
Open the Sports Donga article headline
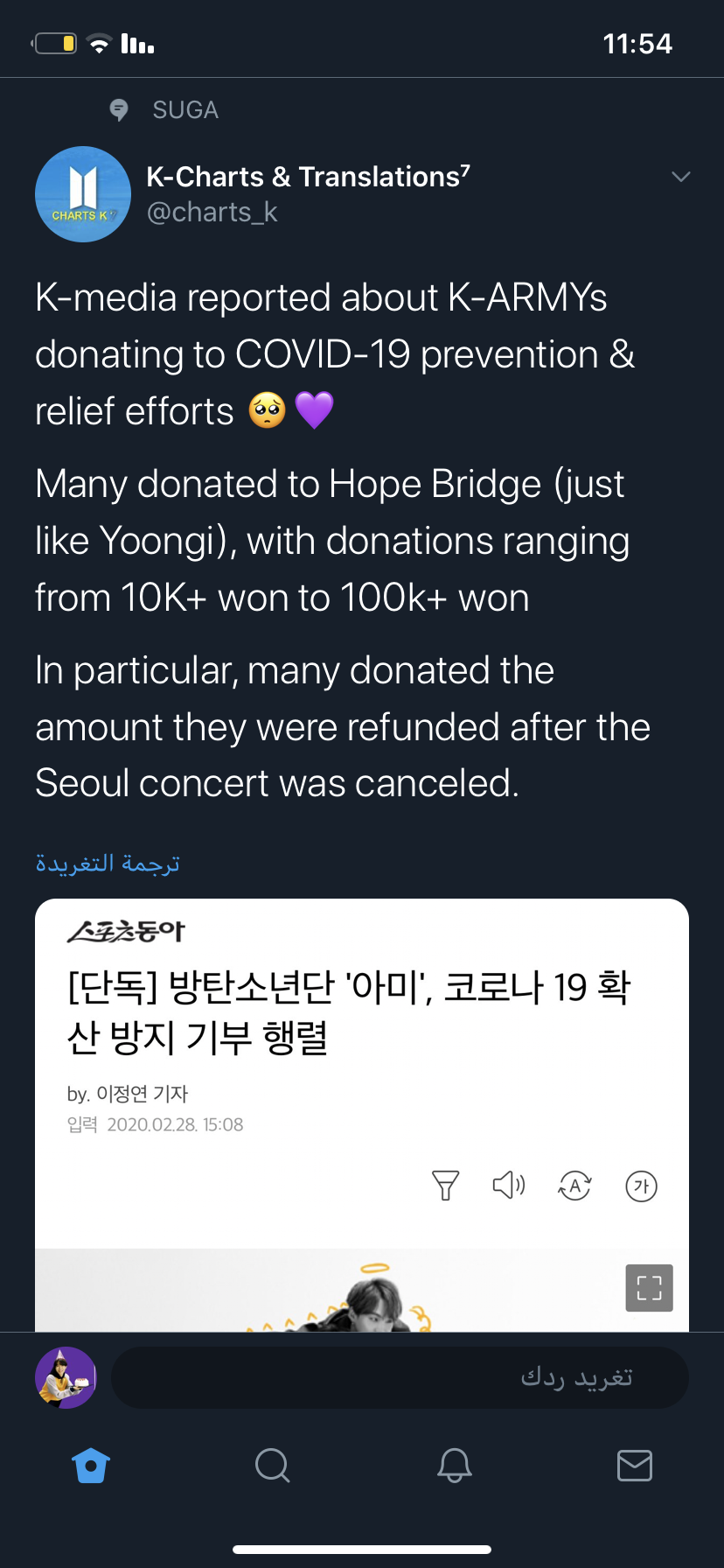(348, 1011)
